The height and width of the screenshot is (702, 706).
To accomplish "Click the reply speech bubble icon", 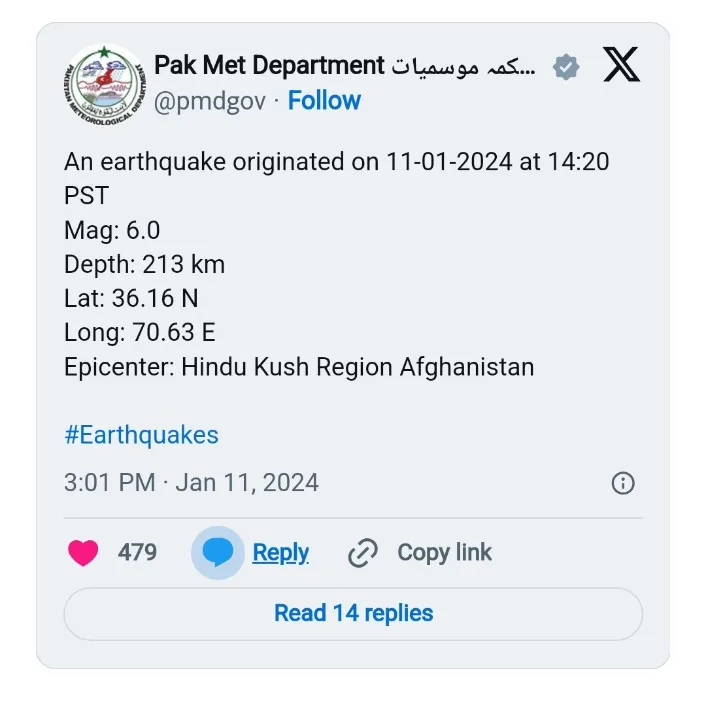I will tap(217, 553).
